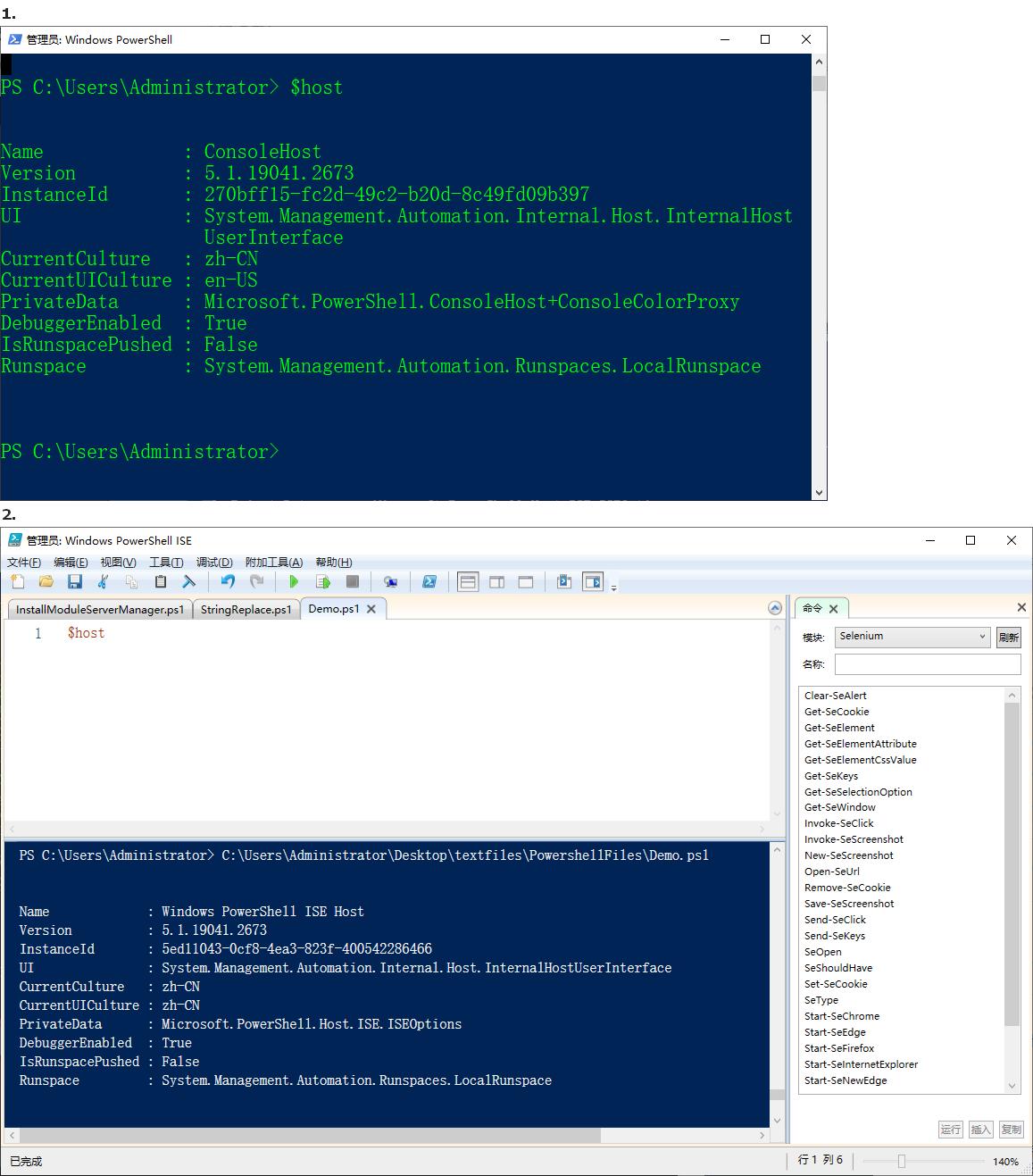Toggle Show Script Pane Maximized layout

526,582
